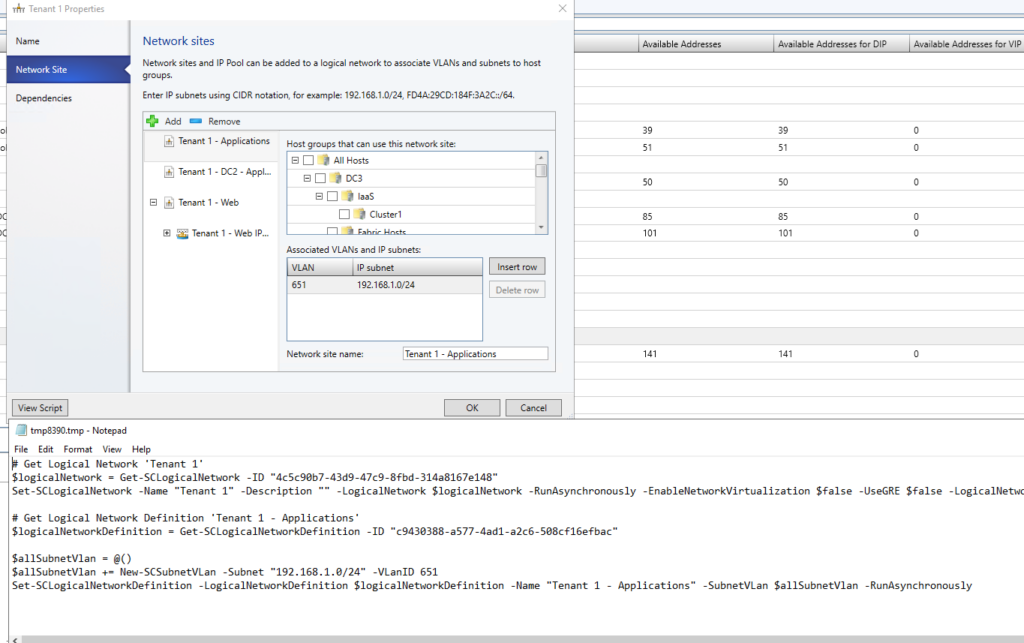Open Notepad's File menu
Image resolution: width=1024 pixels, height=643 pixels.
21,449
